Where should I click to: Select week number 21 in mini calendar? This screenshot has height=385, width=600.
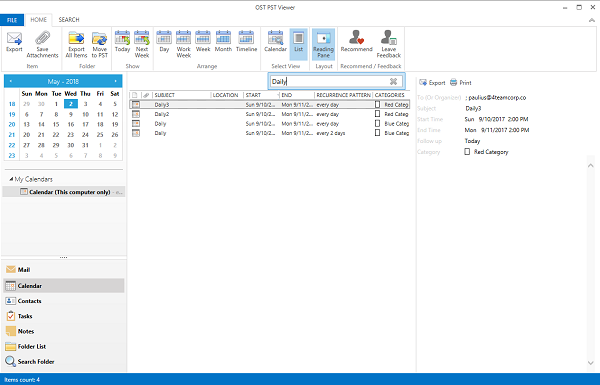(12, 135)
